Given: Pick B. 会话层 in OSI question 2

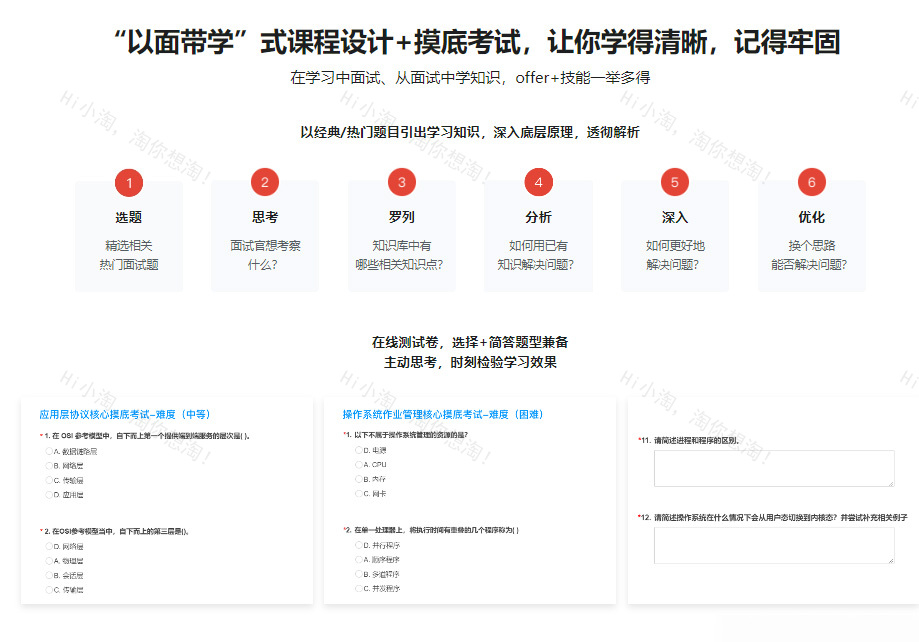Looking at the screenshot, I should (49, 575).
